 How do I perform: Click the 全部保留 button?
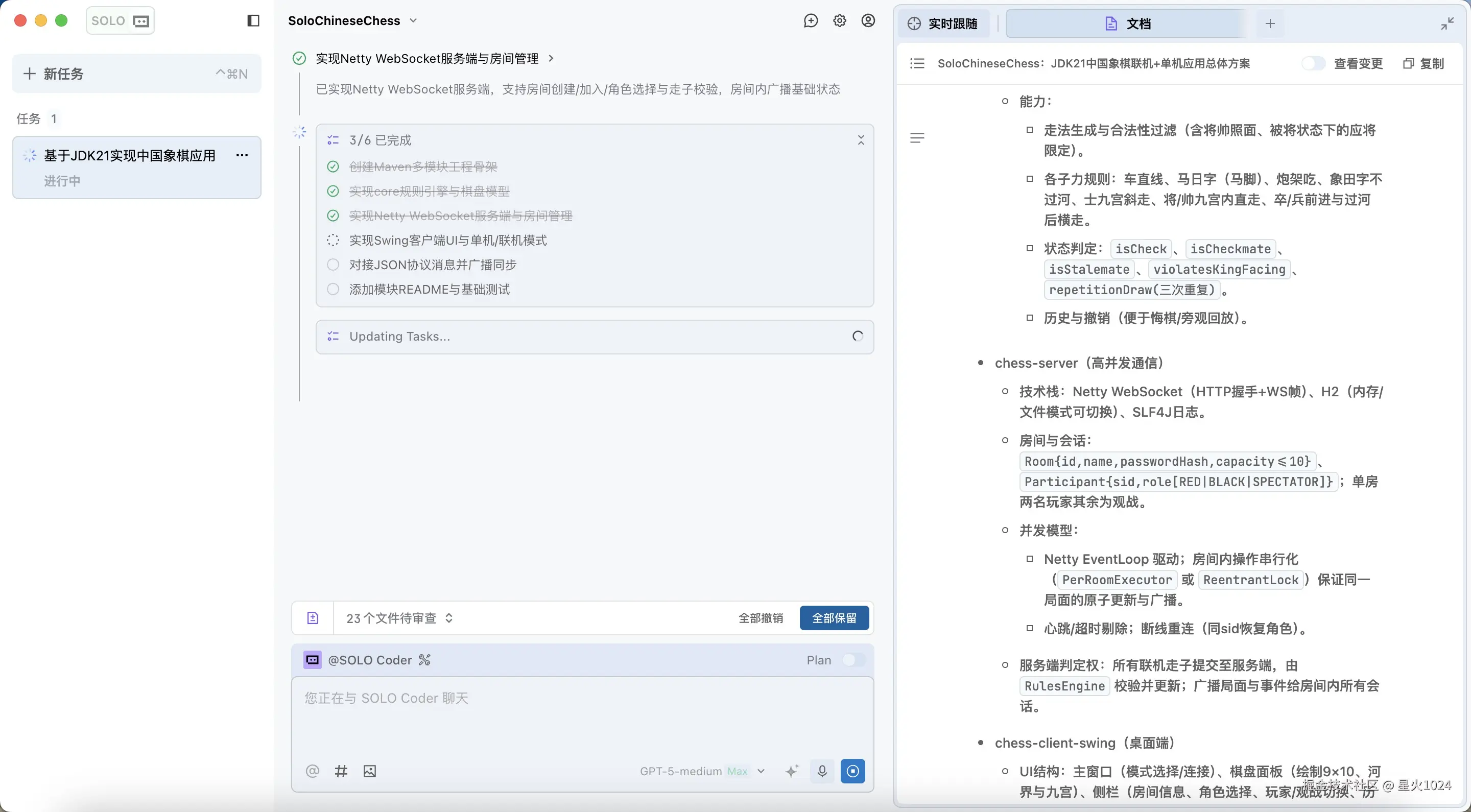click(x=834, y=618)
